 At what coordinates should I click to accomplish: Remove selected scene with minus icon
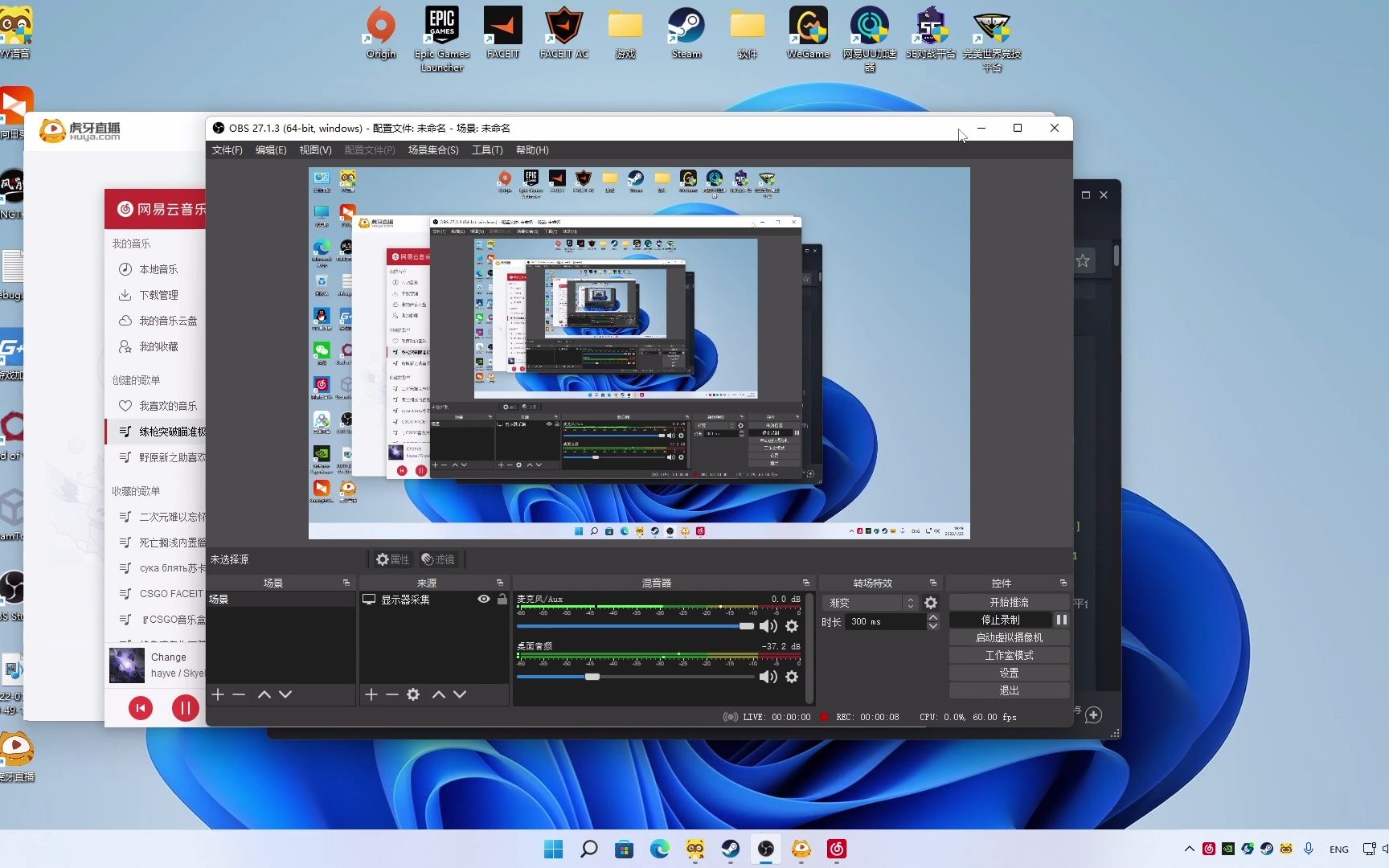tap(239, 694)
